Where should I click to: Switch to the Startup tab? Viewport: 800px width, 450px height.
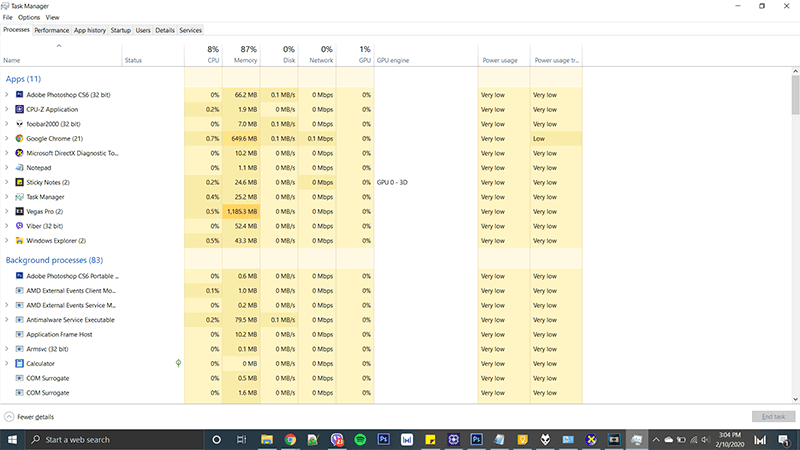(120, 30)
